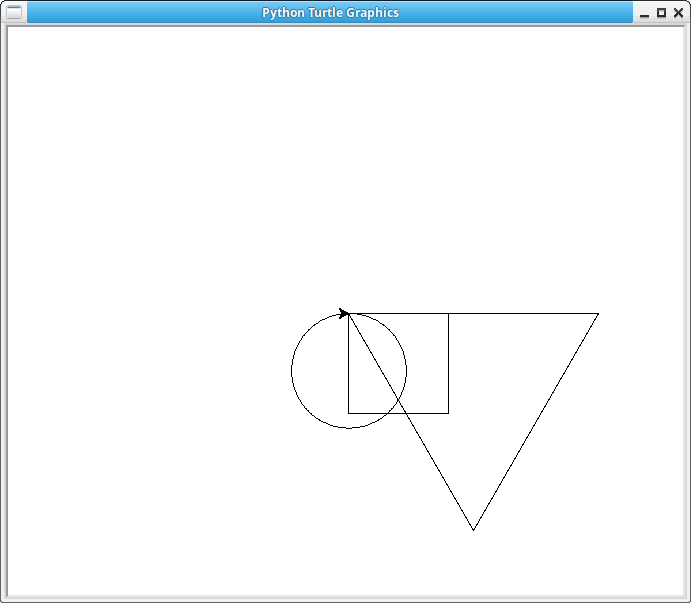
Task: Click the 'Python Turtle Graphics' title text
Action: click(x=331, y=13)
